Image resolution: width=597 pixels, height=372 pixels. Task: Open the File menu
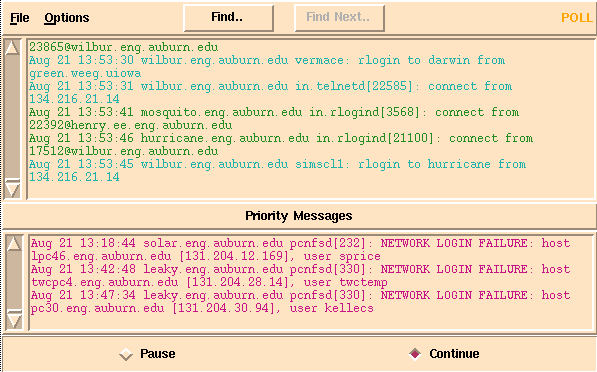(x=19, y=18)
